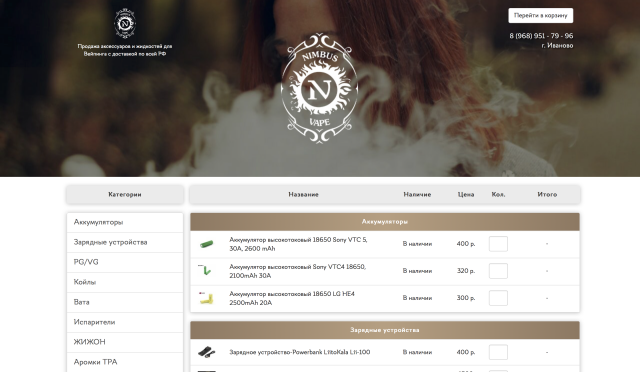Open the Испарители category
The height and width of the screenshot is (372, 640).
(125, 323)
